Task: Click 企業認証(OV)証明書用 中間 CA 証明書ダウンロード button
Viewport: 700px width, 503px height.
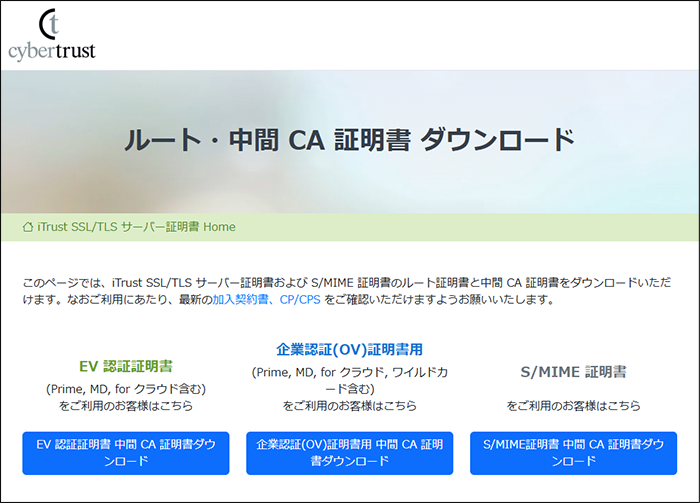Action: point(350,453)
